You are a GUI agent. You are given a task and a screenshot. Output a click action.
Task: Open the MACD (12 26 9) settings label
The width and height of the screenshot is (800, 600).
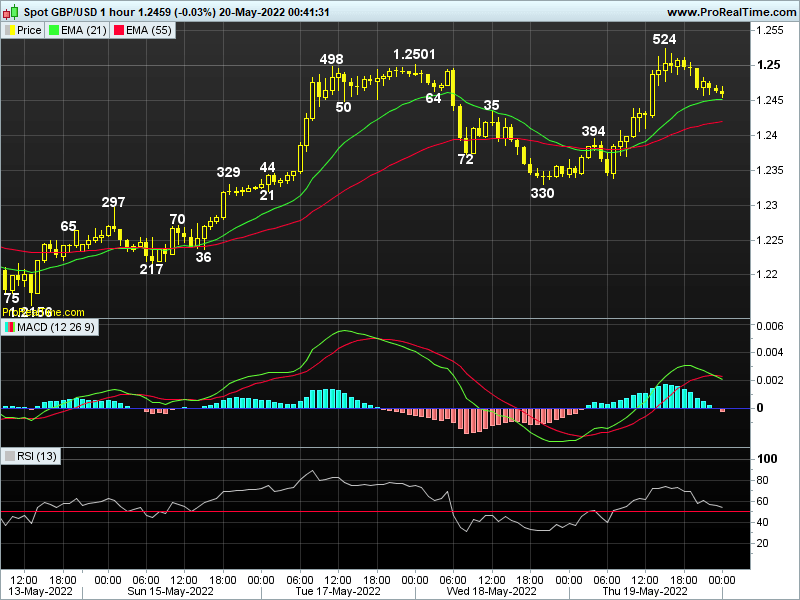tap(55, 327)
